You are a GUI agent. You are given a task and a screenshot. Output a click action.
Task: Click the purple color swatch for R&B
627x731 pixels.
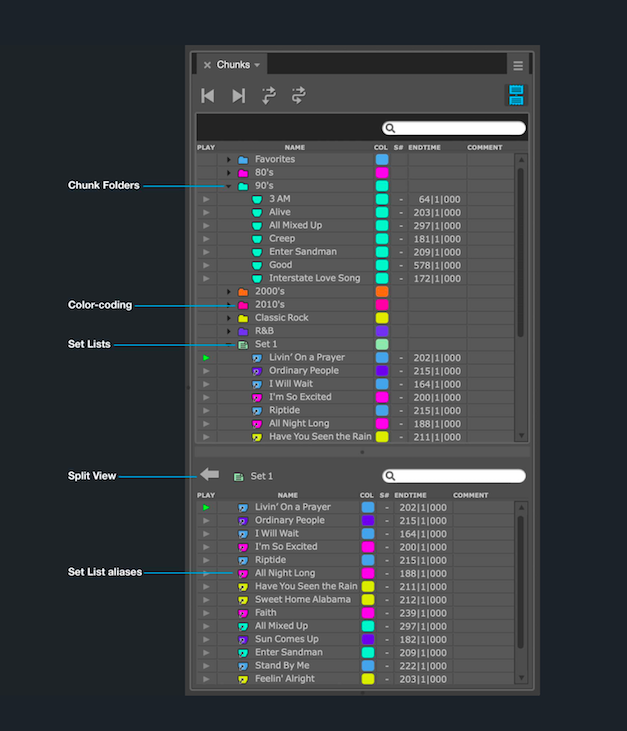click(381, 331)
